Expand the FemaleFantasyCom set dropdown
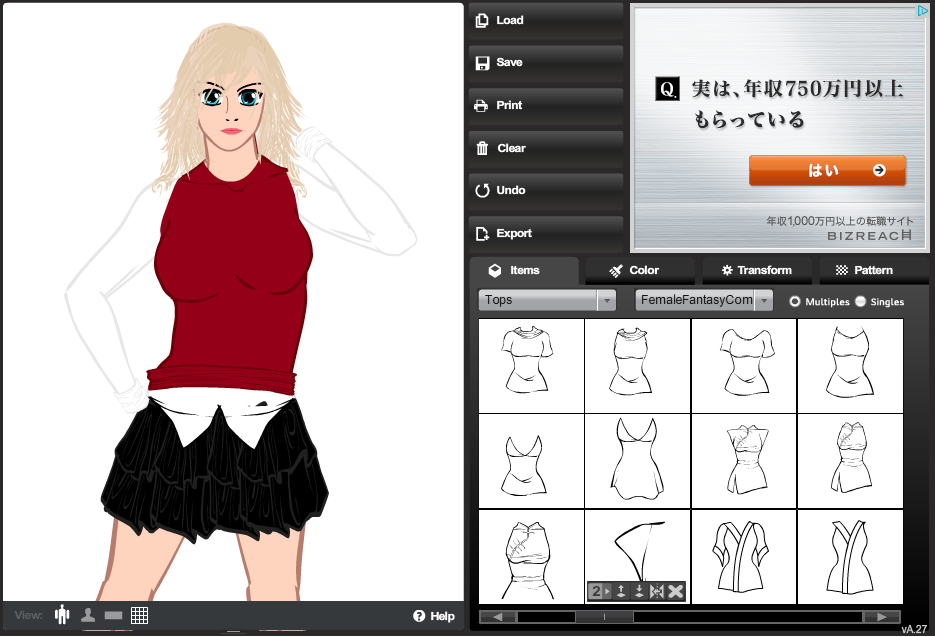The image size is (935, 637). (x=704, y=300)
